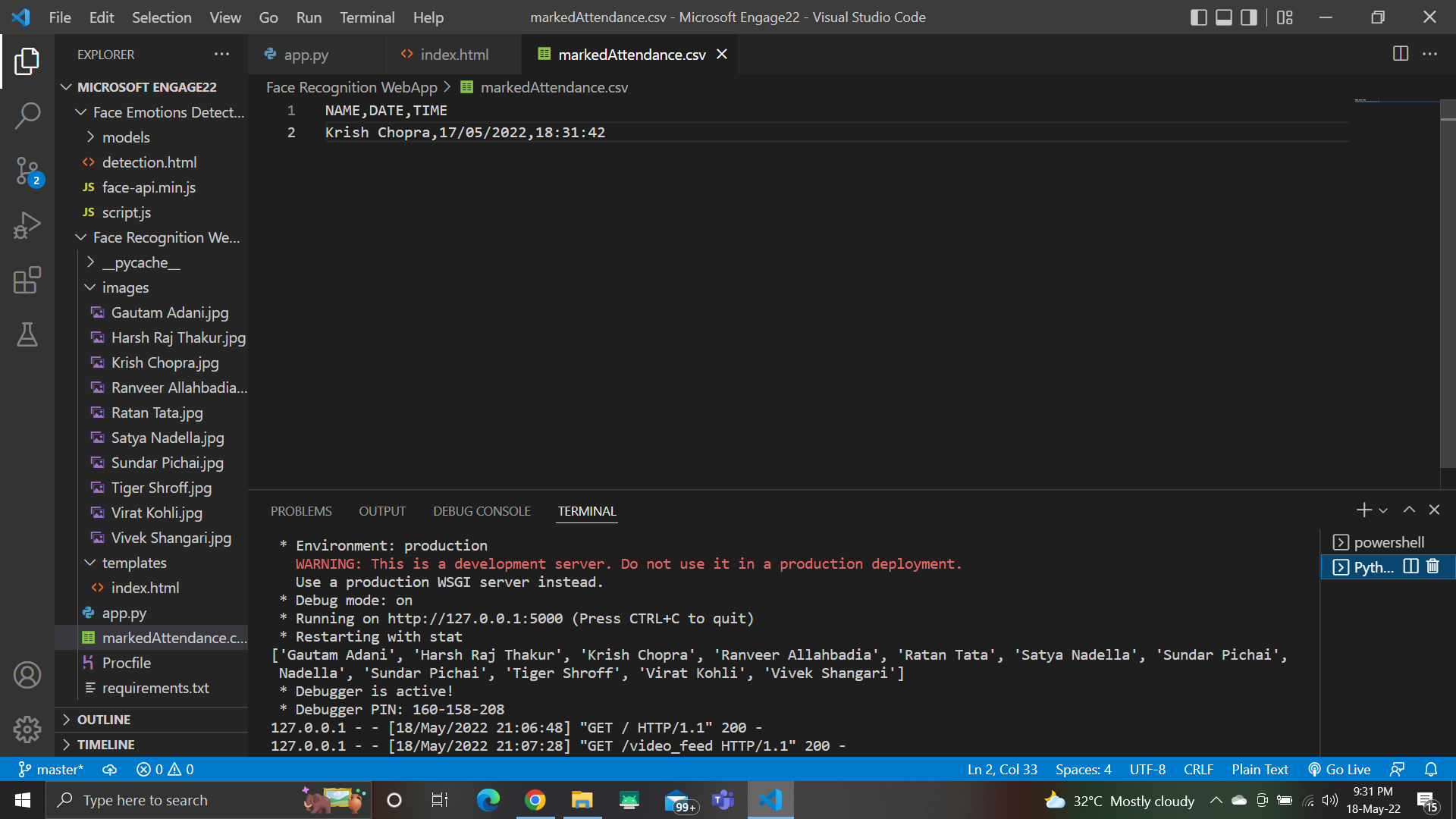Close the terminal panel
This screenshot has height=819, width=1456.
click(1434, 510)
